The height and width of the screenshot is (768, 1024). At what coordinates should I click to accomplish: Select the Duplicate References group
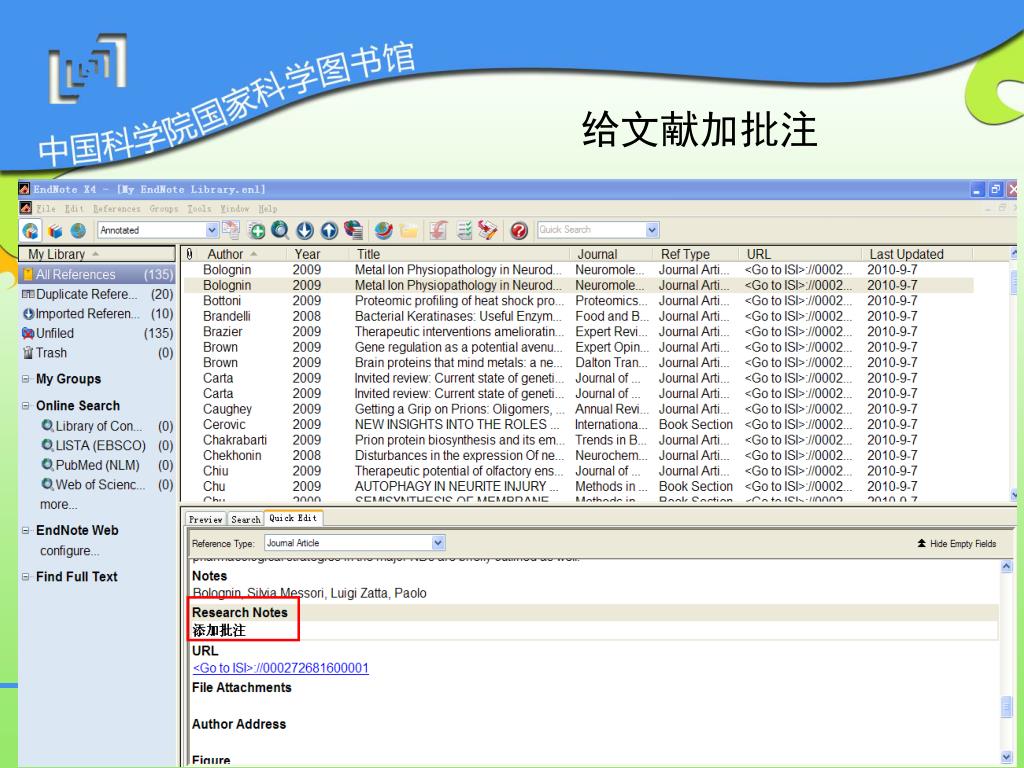coord(98,294)
